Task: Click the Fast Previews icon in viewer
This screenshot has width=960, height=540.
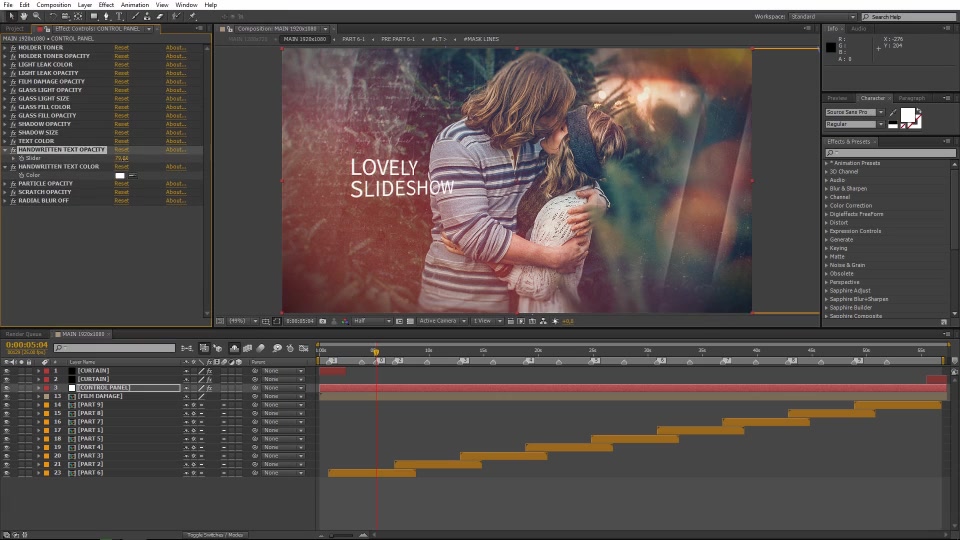Action: 521,321
